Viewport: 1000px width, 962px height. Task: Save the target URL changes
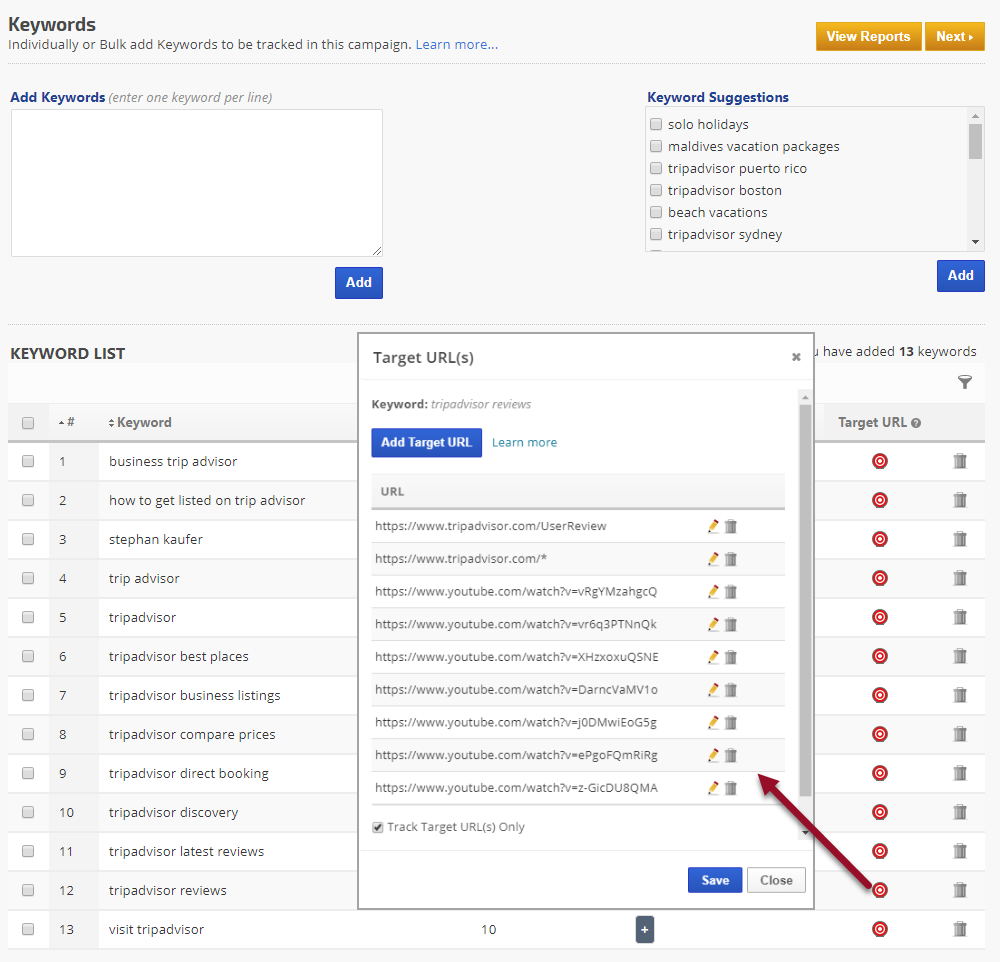(715, 880)
